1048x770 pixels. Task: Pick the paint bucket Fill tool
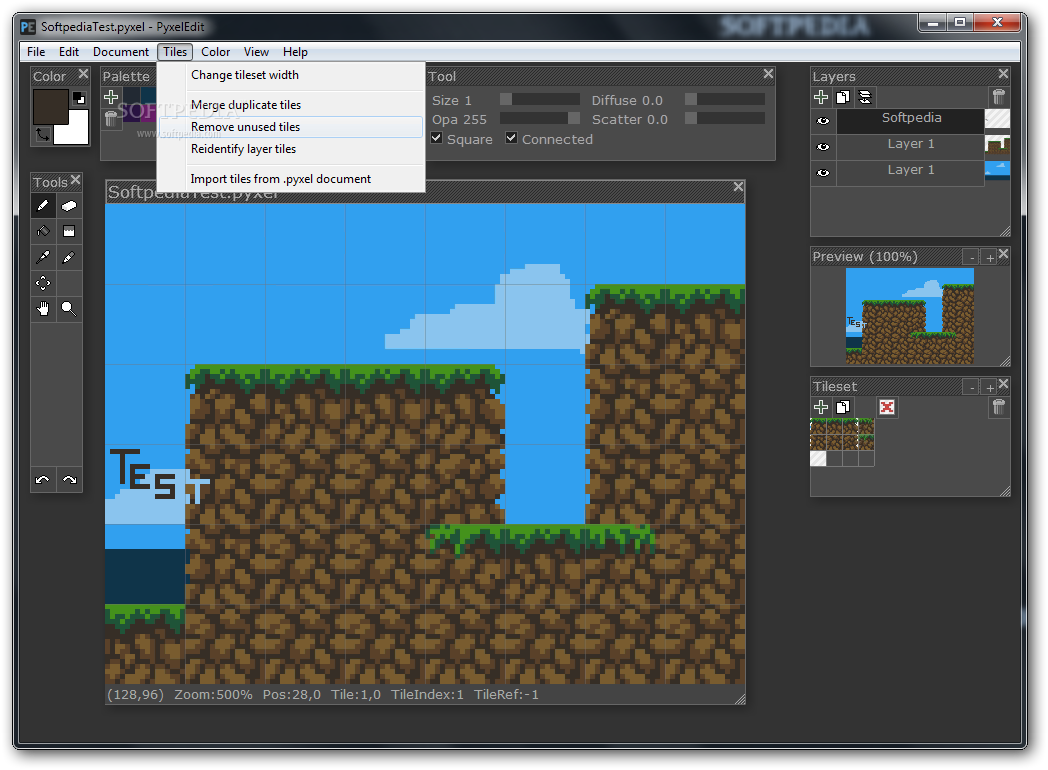[x=43, y=231]
